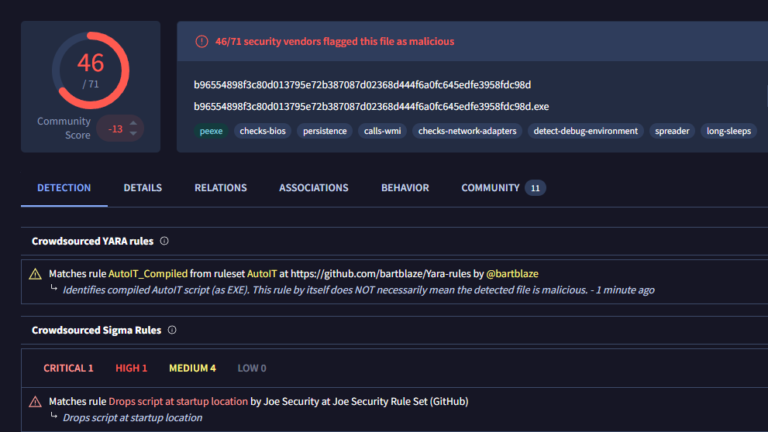Click the info icon beside Crowdsourced Sigma Rules
This screenshot has width=768, height=432.
[x=172, y=330]
